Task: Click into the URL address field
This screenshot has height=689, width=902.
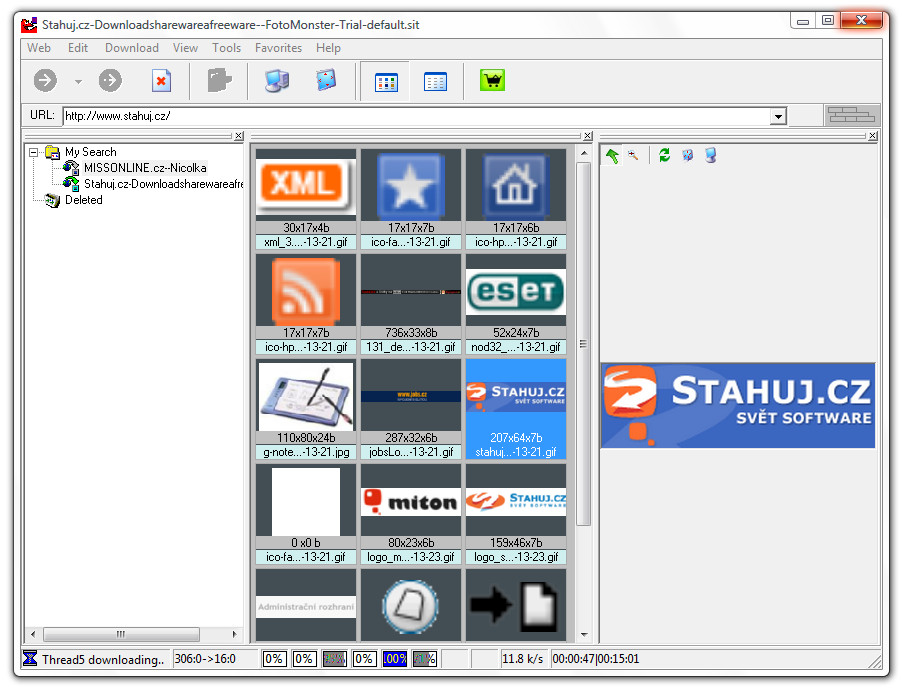Action: [416, 116]
